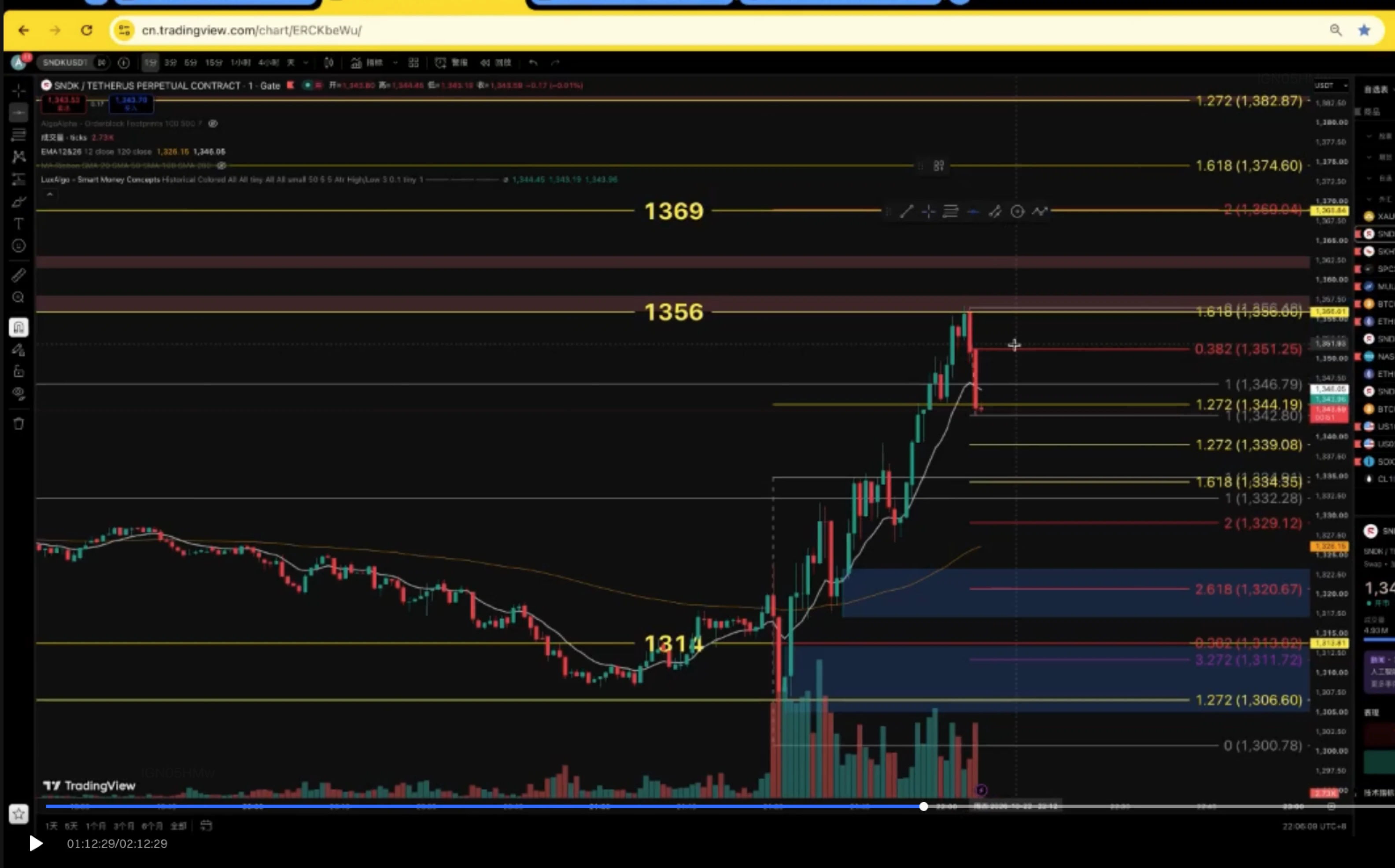Open the 警报 alert button

[451, 63]
